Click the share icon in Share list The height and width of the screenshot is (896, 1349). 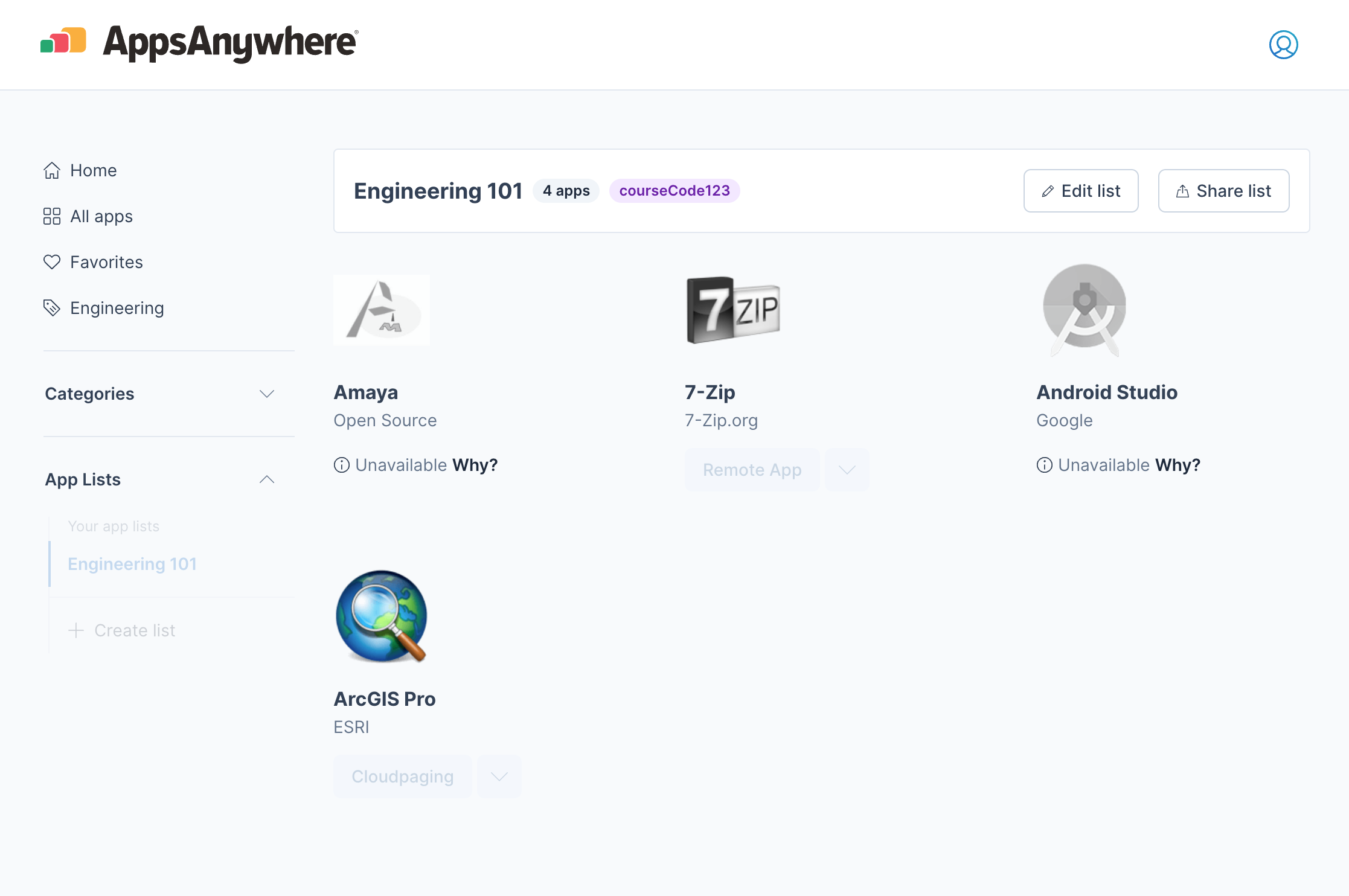[x=1182, y=191]
